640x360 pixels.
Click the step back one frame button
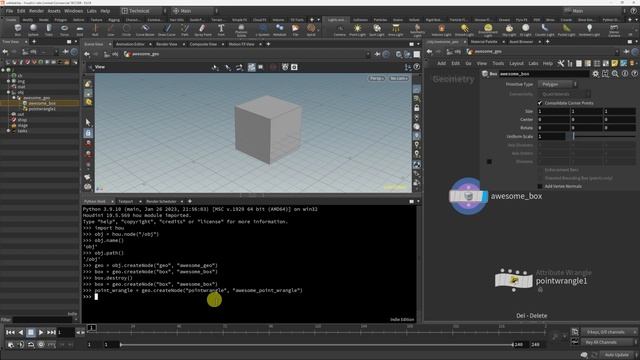(79, 333)
